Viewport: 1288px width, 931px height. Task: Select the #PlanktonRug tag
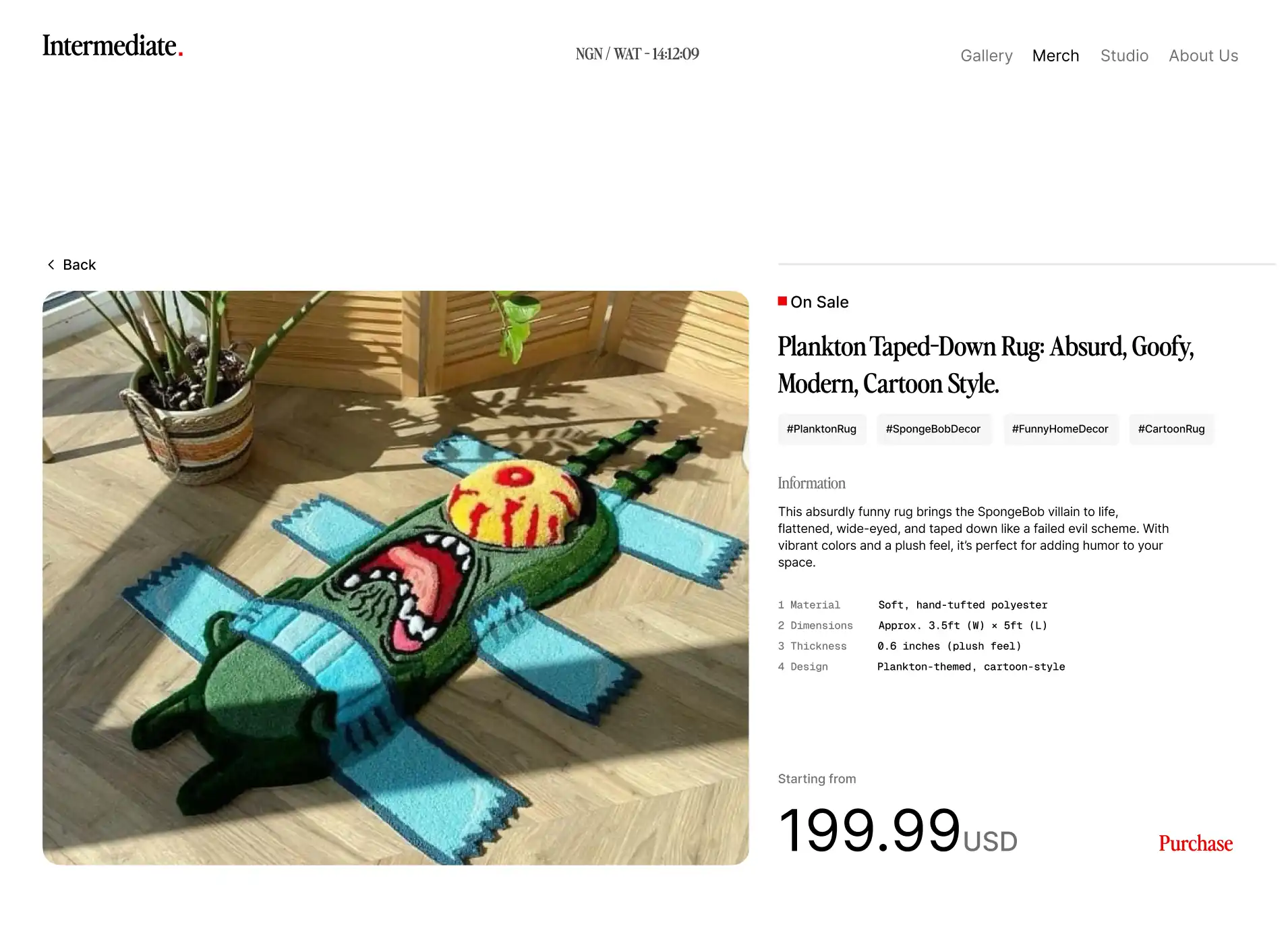(x=821, y=429)
